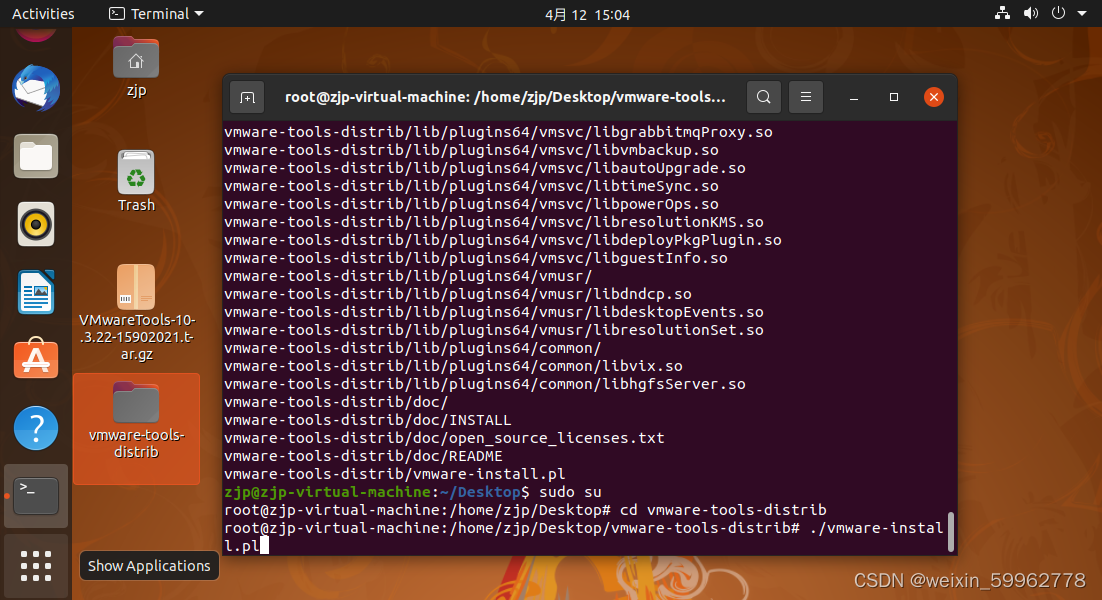Open Ubuntu Software store icon

pyautogui.click(x=36, y=359)
